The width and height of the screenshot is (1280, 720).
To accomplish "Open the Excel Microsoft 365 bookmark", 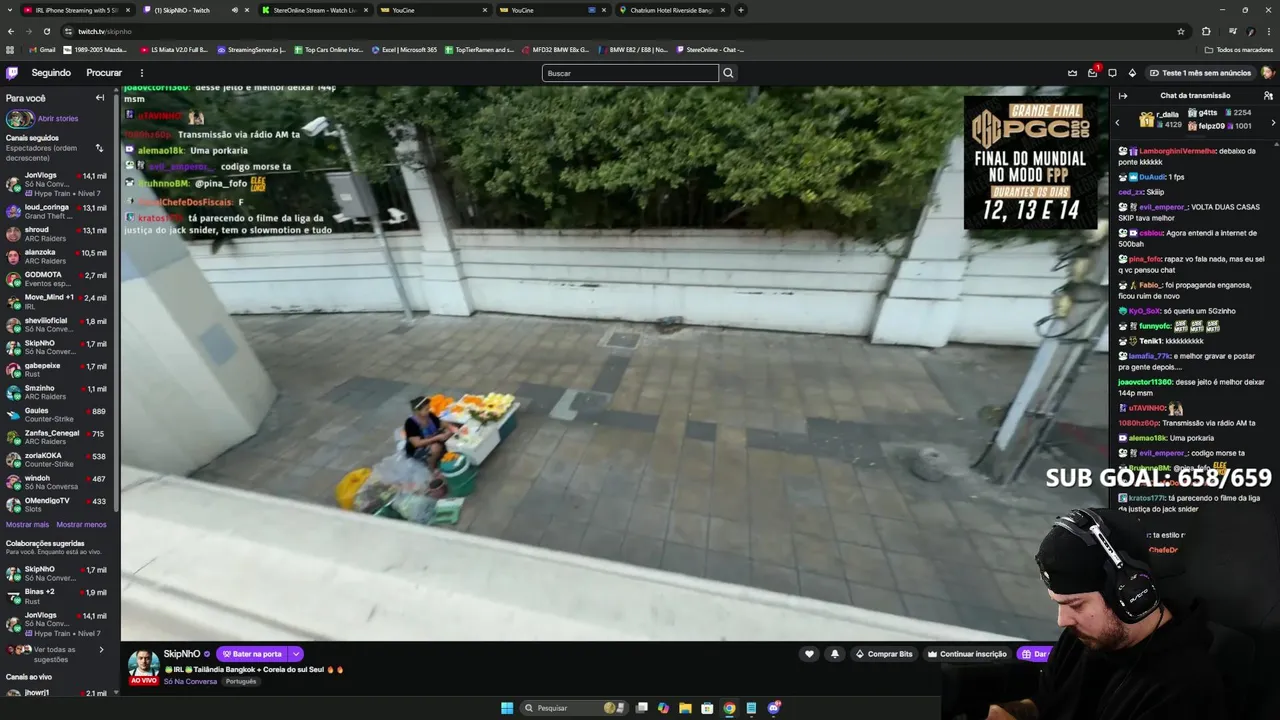I will pos(404,49).
